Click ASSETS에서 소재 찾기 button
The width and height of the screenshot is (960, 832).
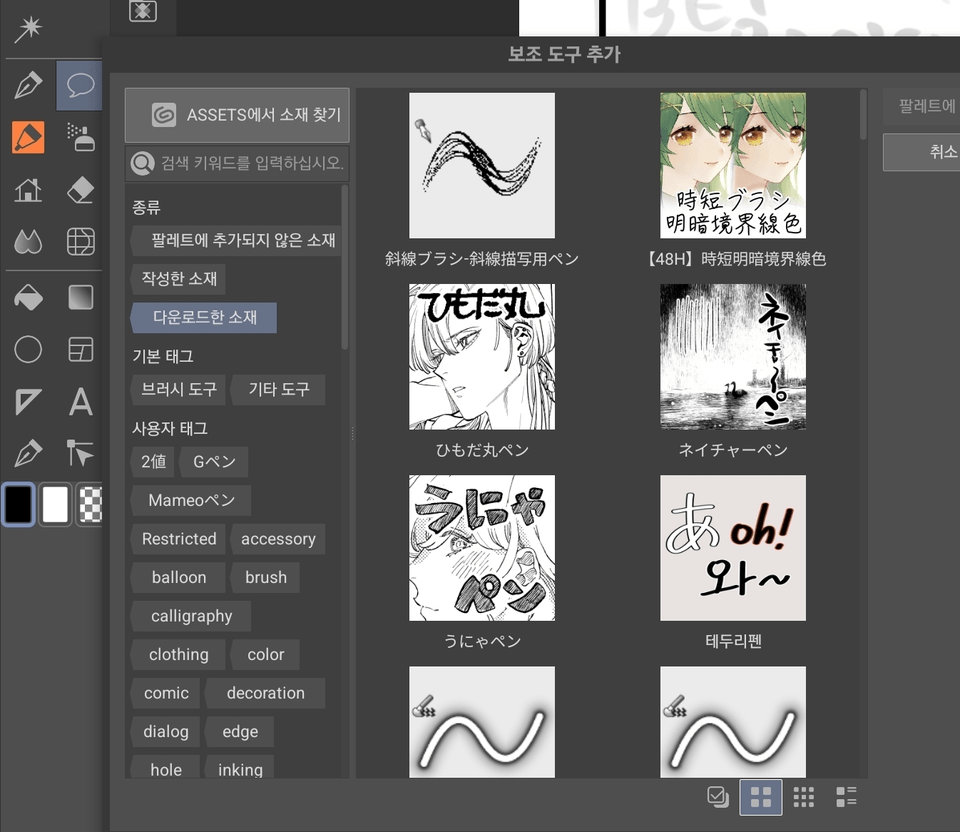click(237, 115)
